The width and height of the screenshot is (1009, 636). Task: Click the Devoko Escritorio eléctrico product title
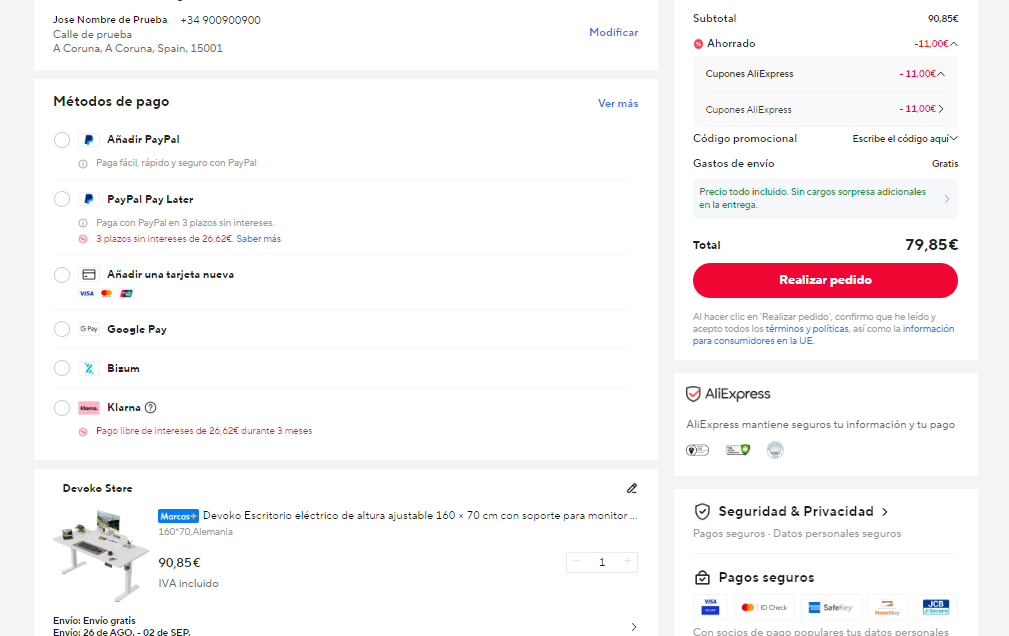420,516
